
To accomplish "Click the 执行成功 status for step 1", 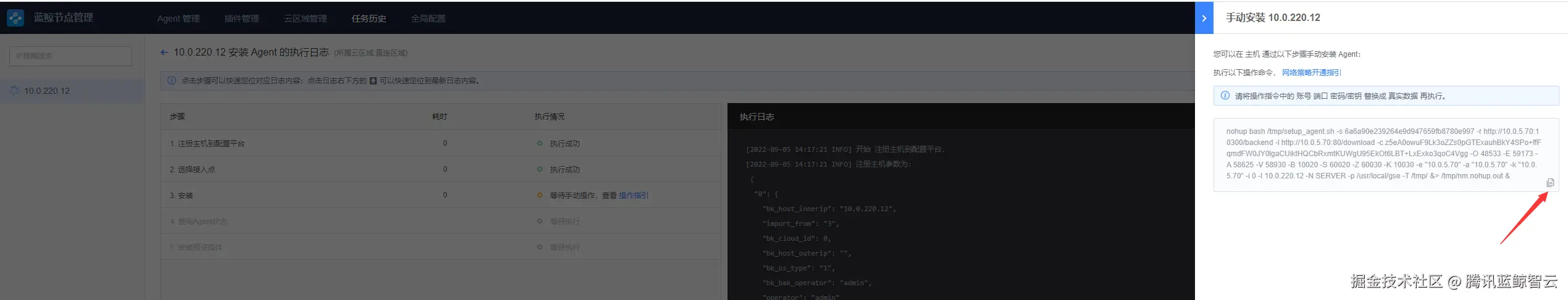I will click(564, 144).
